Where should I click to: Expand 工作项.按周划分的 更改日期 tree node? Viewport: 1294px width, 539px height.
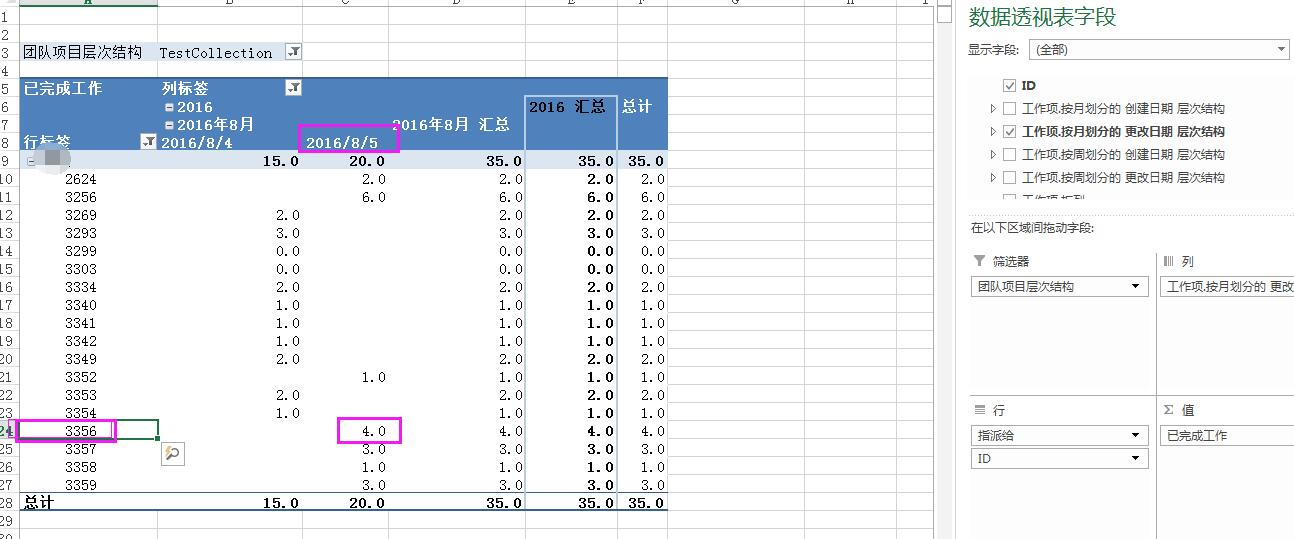(x=993, y=178)
